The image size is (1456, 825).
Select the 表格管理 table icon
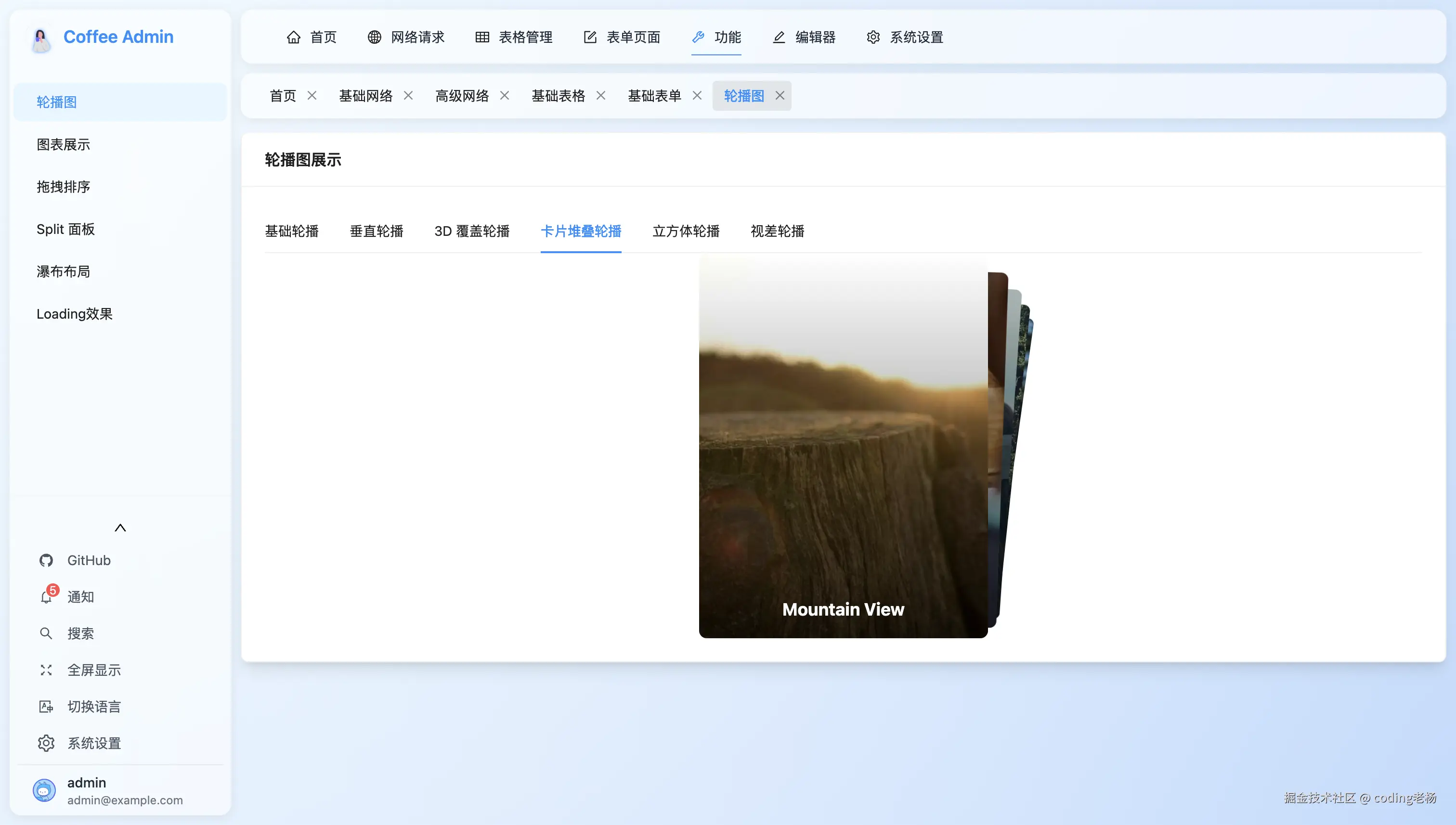point(482,37)
